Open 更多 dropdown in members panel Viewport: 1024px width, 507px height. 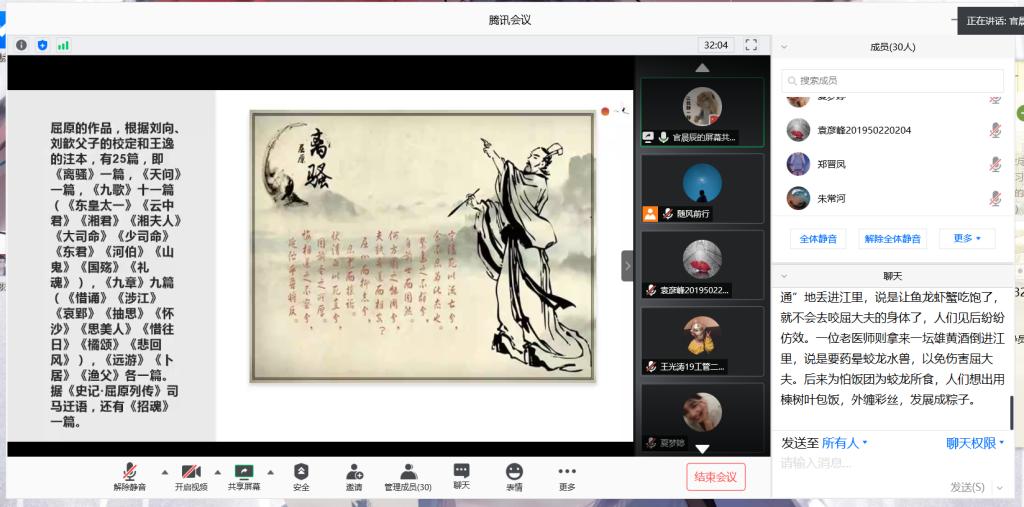967,238
